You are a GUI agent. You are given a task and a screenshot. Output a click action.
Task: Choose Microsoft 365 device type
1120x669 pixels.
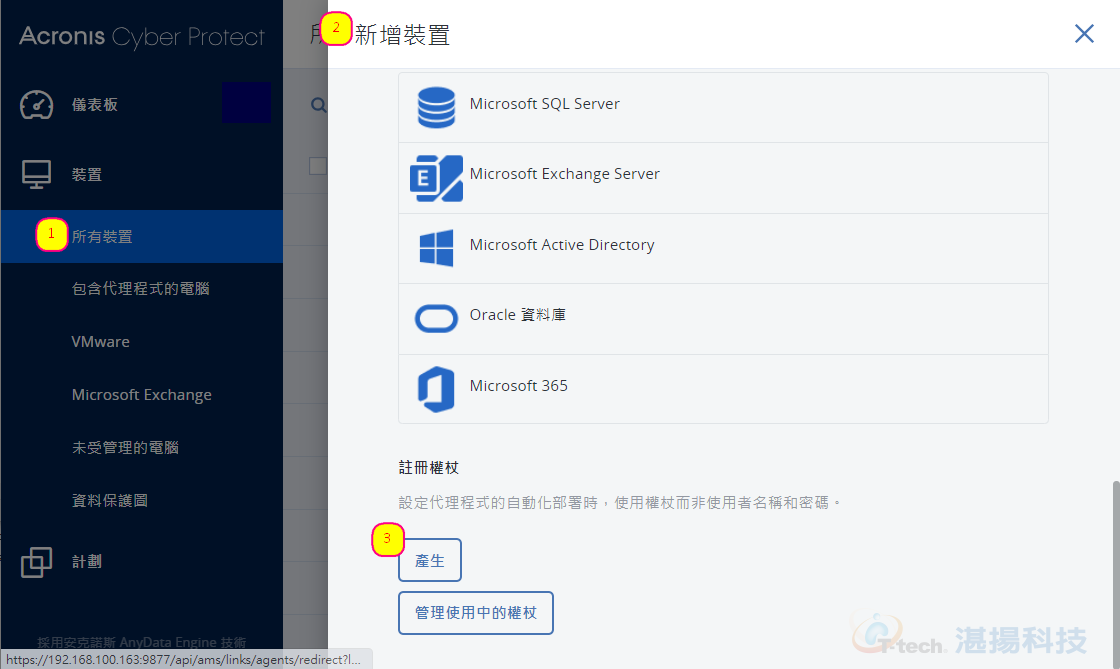(723, 389)
